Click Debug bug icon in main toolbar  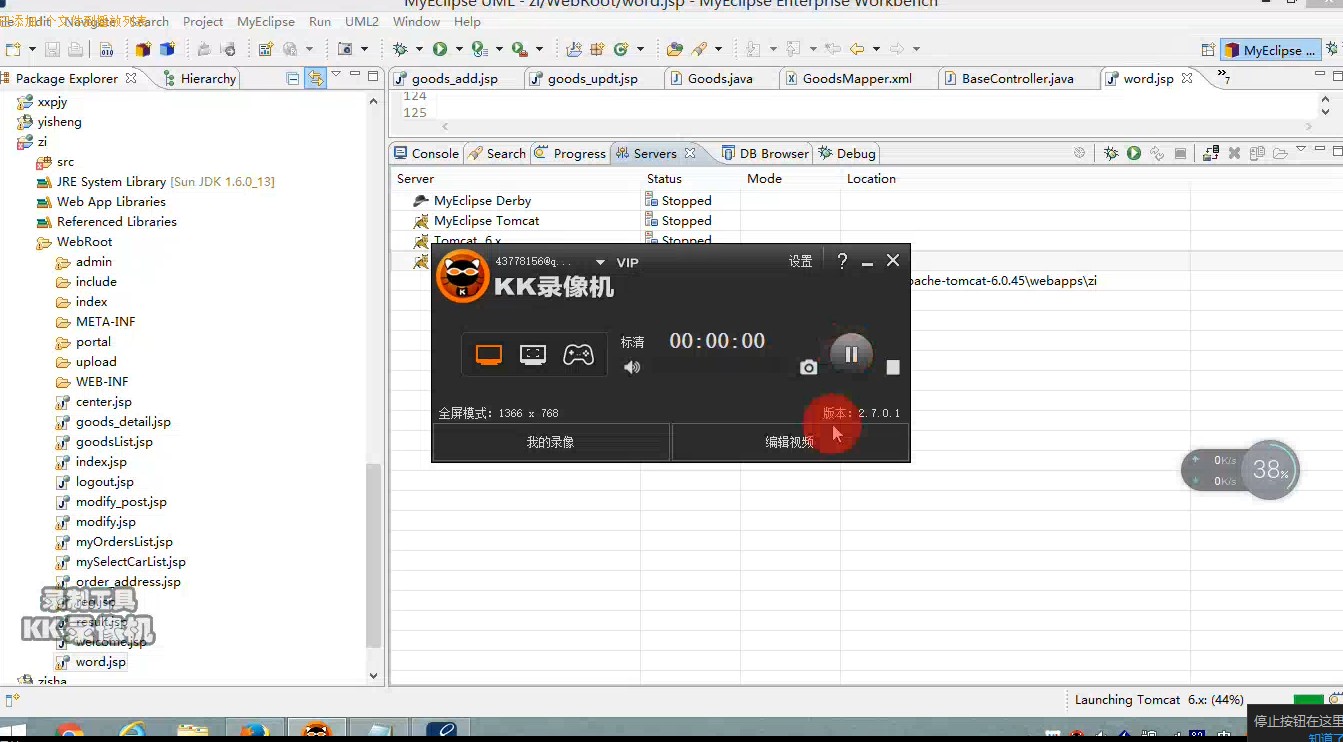click(400, 49)
